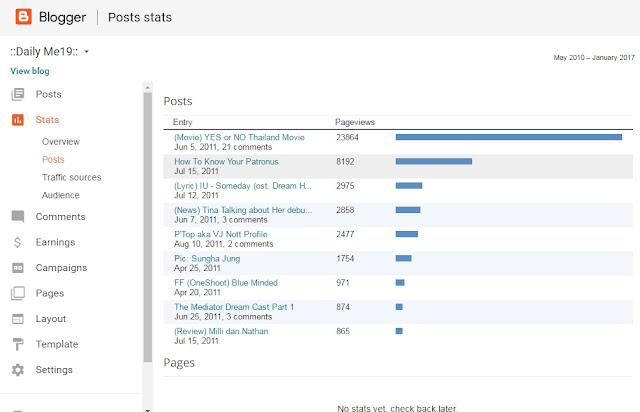Open the How To Know Your Patronus post
Screen dimensions: 640x412
[x=226, y=162]
